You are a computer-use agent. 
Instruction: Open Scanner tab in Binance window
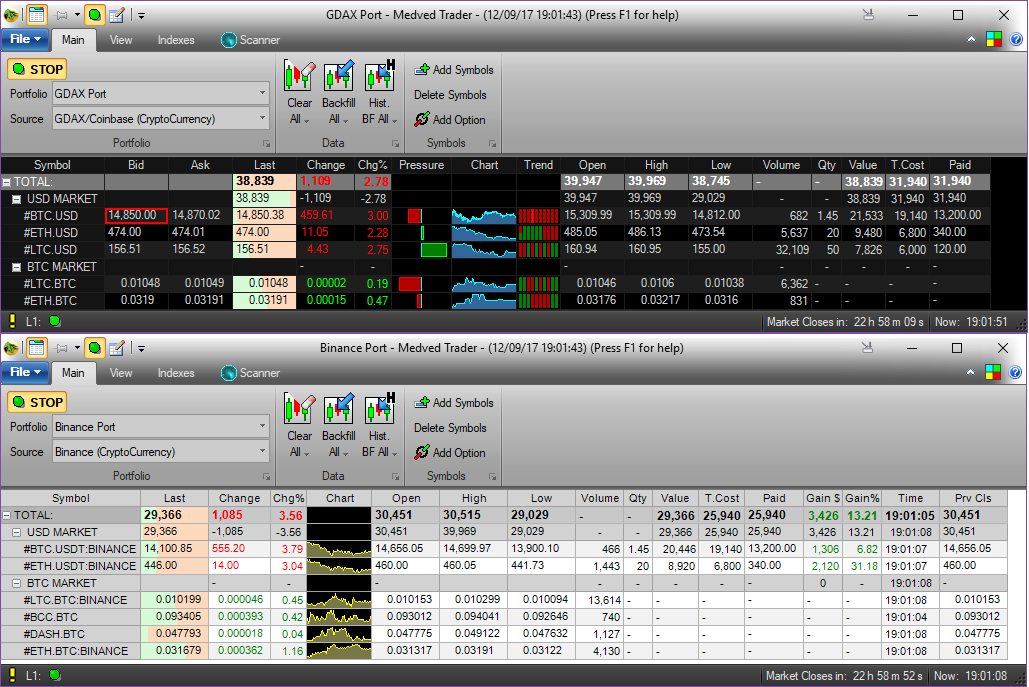251,373
